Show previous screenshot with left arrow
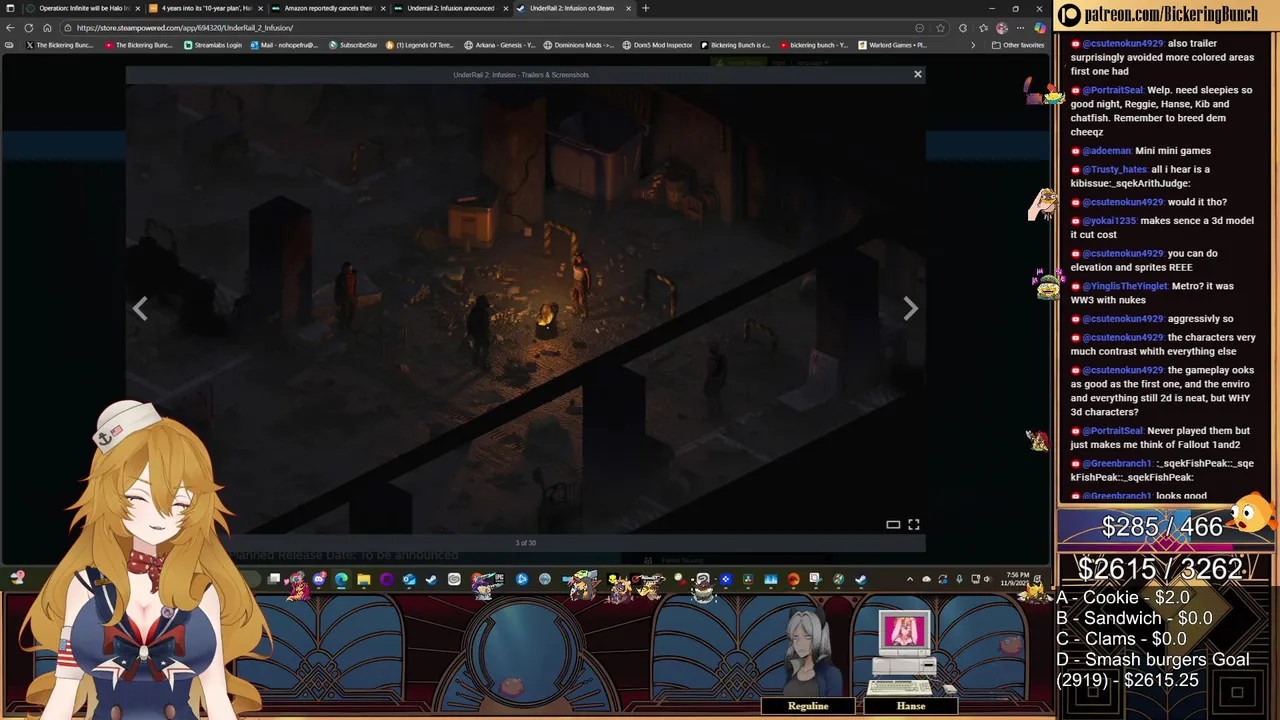This screenshot has height=720, width=1280. point(140,309)
